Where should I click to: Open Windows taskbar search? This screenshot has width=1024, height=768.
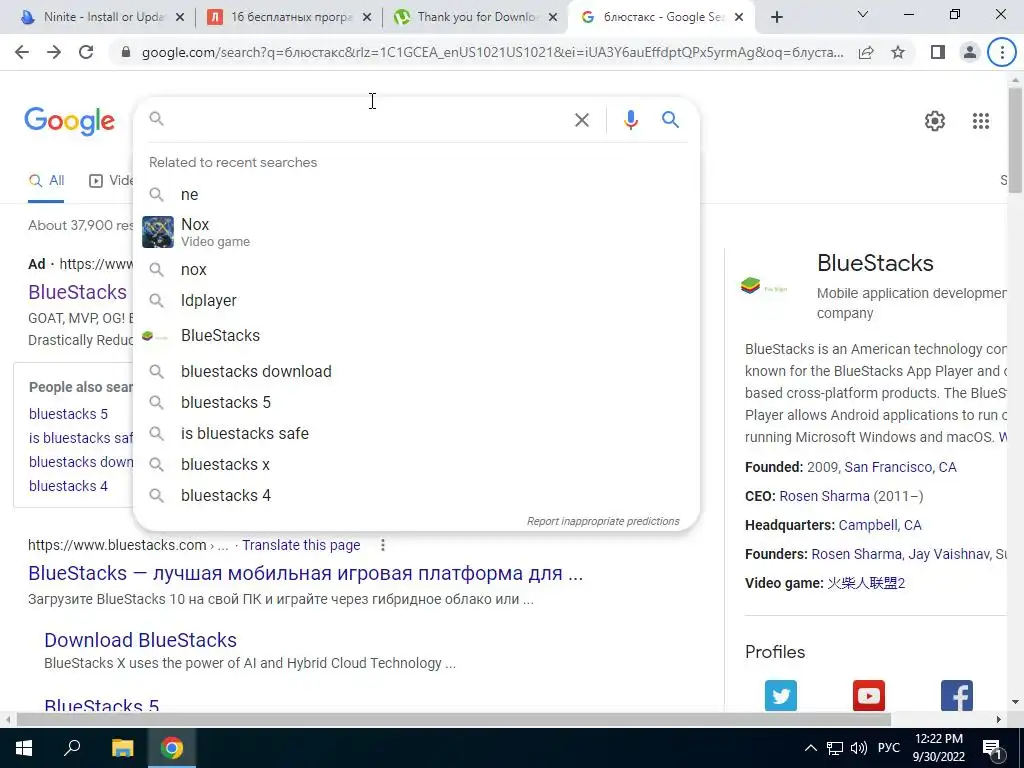point(72,748)
